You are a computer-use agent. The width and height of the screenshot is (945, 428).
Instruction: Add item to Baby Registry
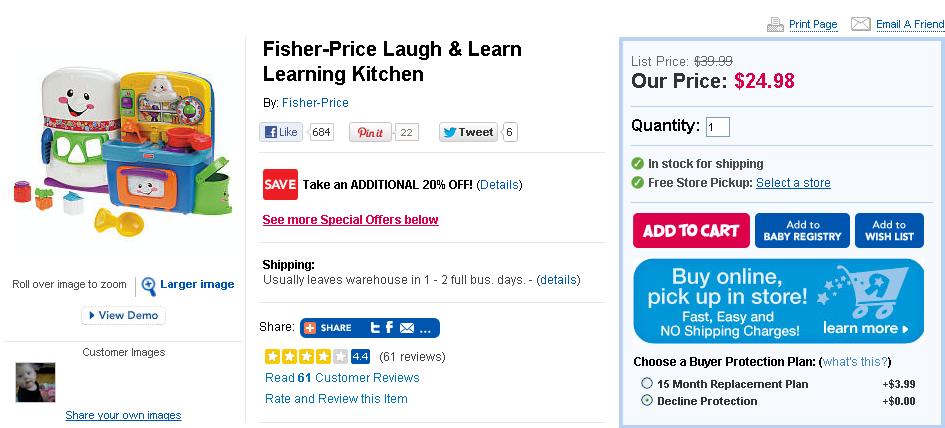coord(802,231)
